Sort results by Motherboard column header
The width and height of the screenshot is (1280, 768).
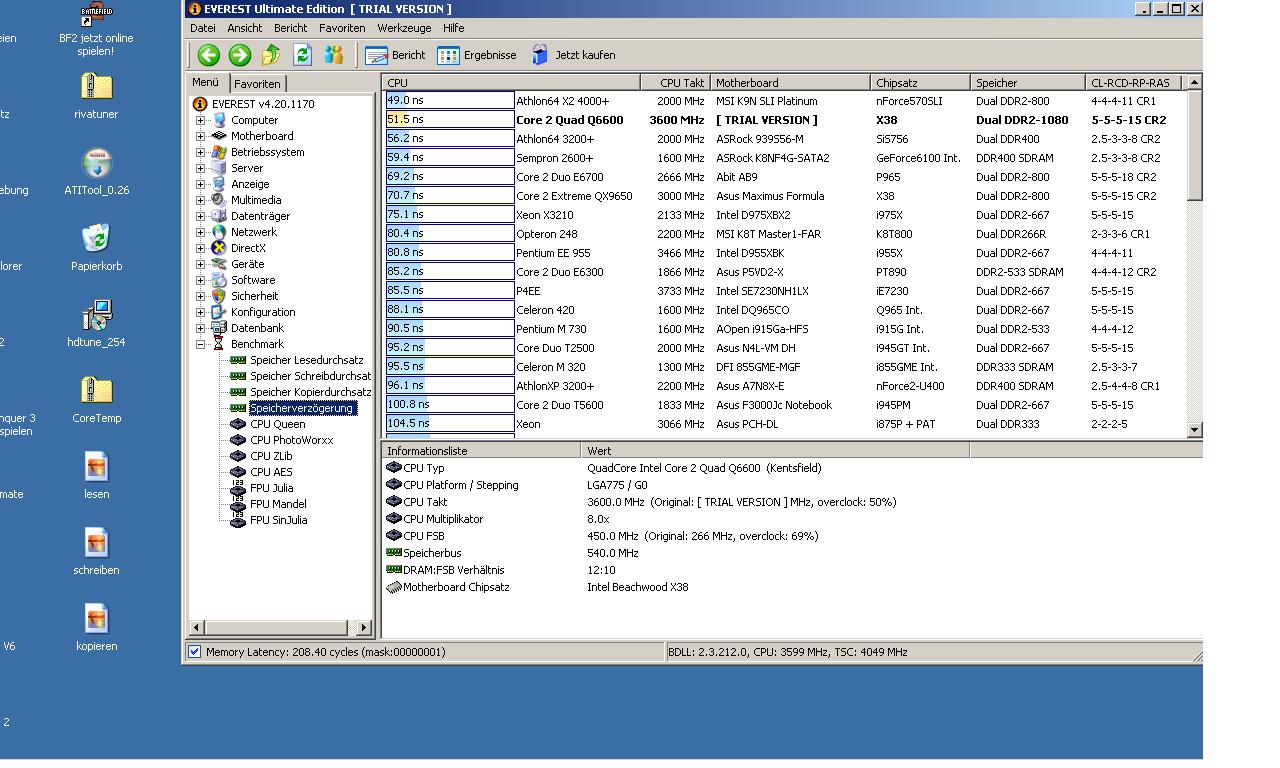pyautogui.click(x=790, y=83)
